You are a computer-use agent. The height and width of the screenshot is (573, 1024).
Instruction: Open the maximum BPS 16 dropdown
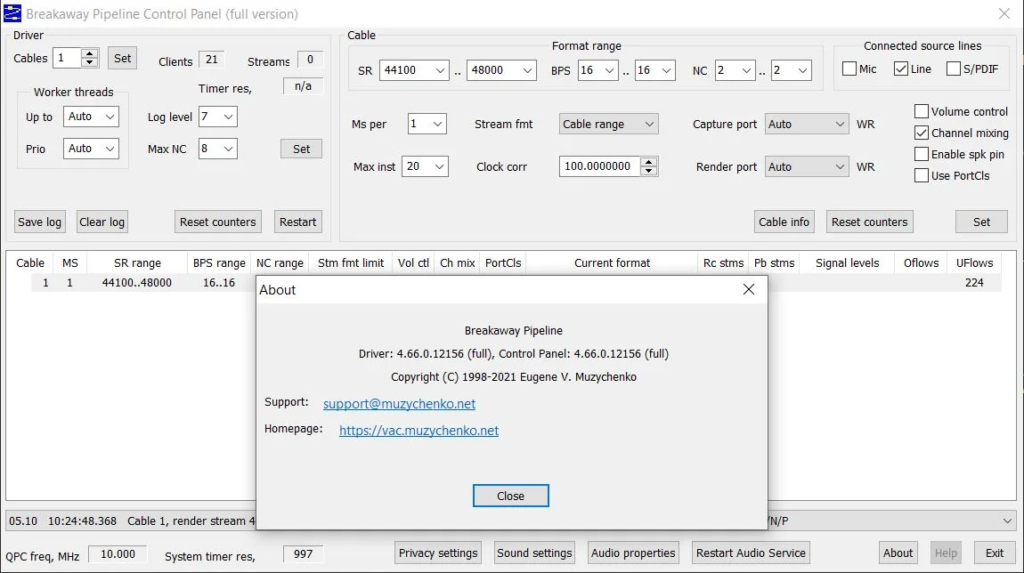point(654,71)
